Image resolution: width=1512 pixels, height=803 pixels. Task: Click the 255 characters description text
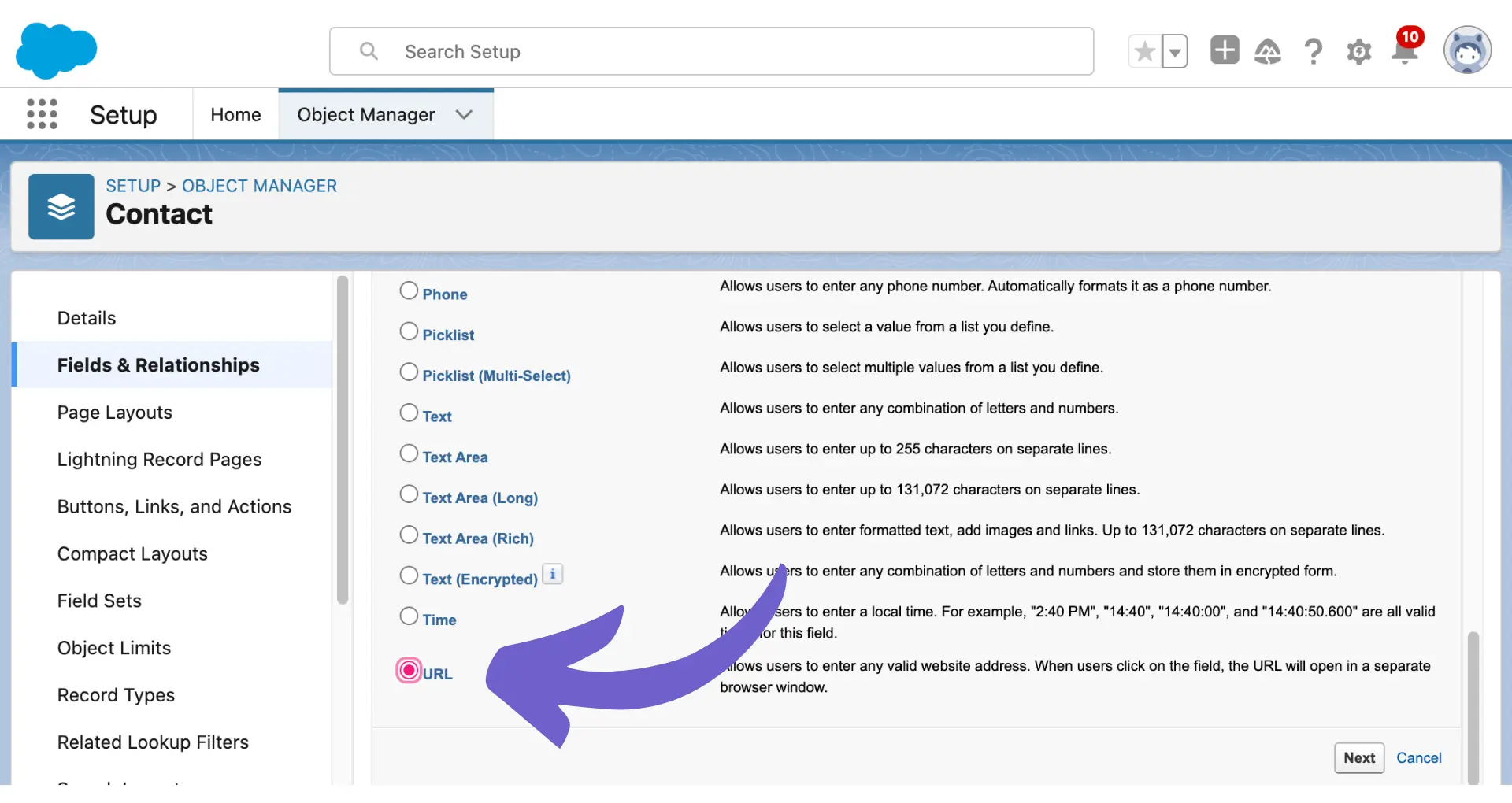(x=916, y=449)
